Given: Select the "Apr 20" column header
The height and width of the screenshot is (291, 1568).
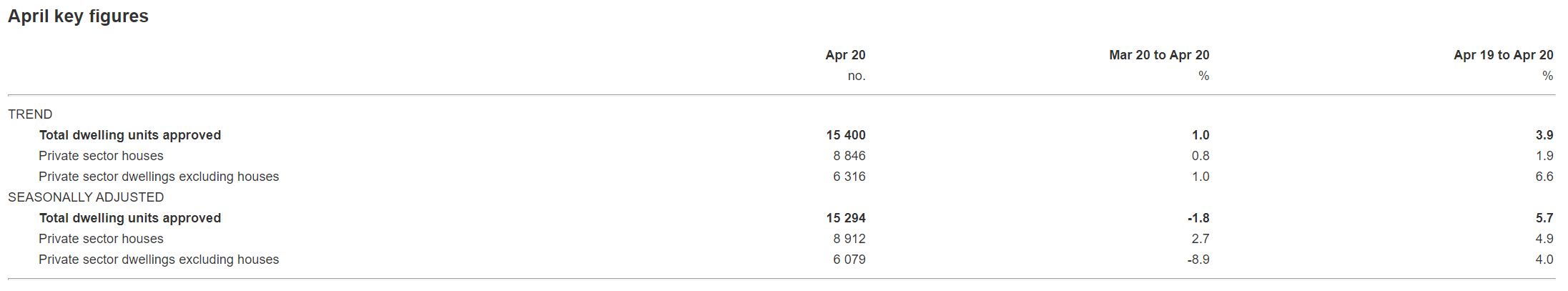Looking at the screenshot, I should (x=845, y=55).
